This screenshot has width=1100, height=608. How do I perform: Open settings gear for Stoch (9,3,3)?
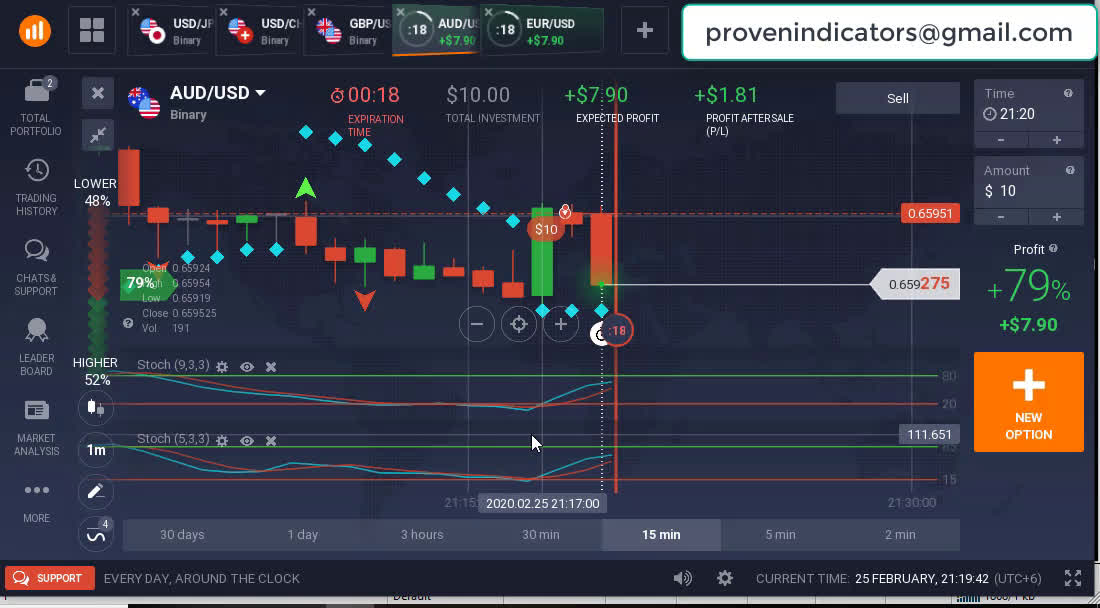pyautogui.click(x=222, y=367)
